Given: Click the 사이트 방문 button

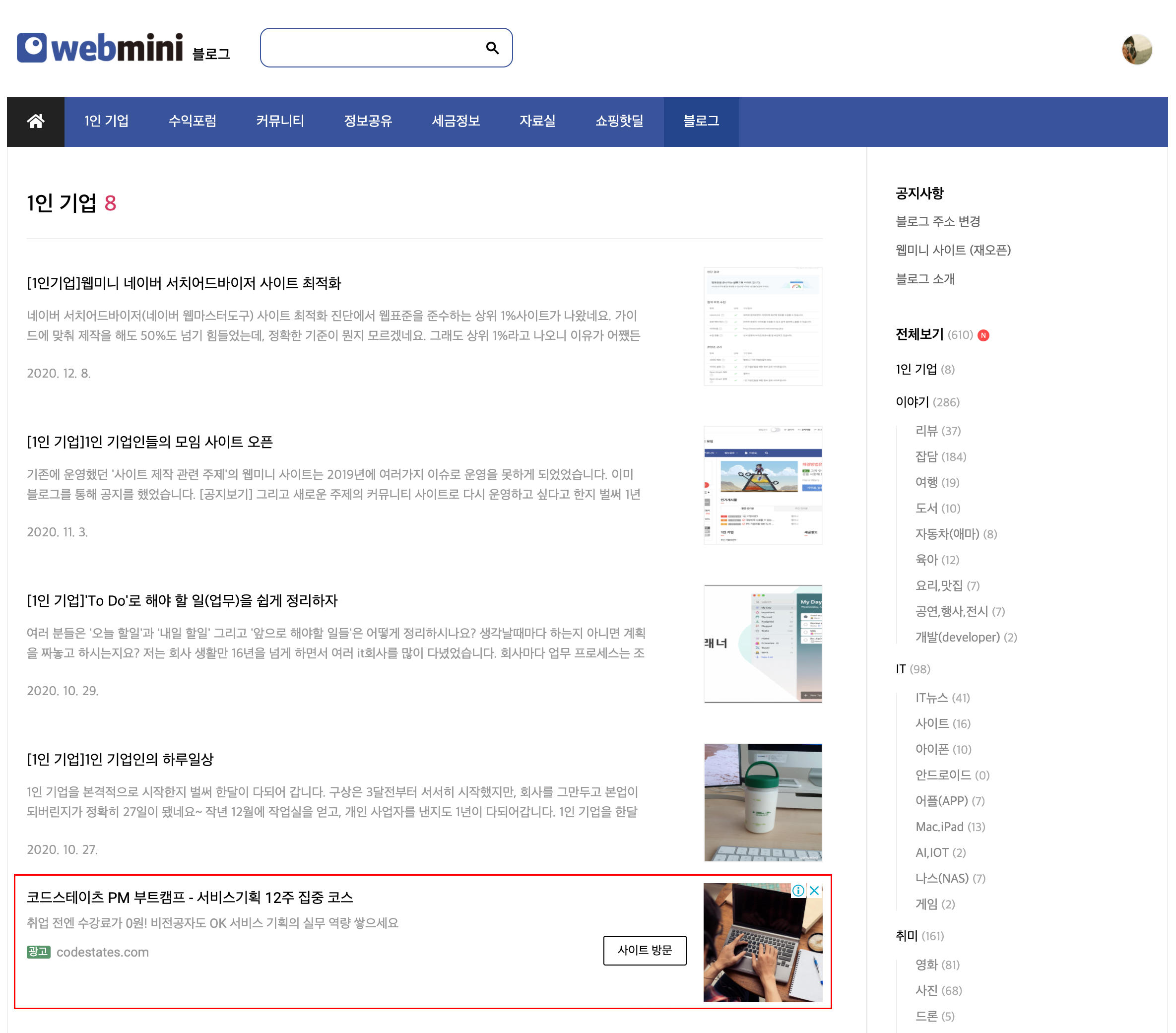Looking at the screenshot, I should coord(645,950).
